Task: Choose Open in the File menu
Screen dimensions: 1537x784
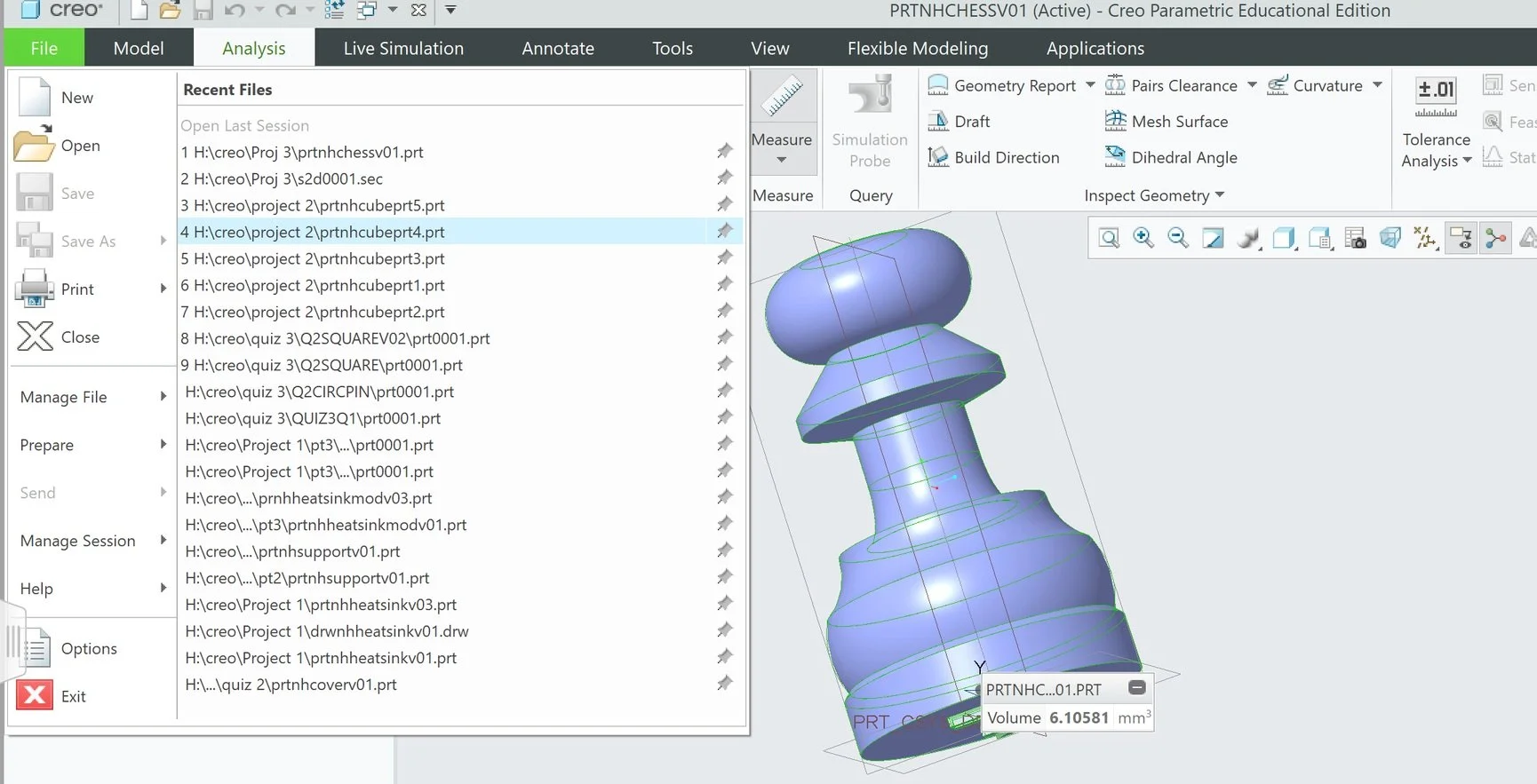Action: tap(92, 146)
